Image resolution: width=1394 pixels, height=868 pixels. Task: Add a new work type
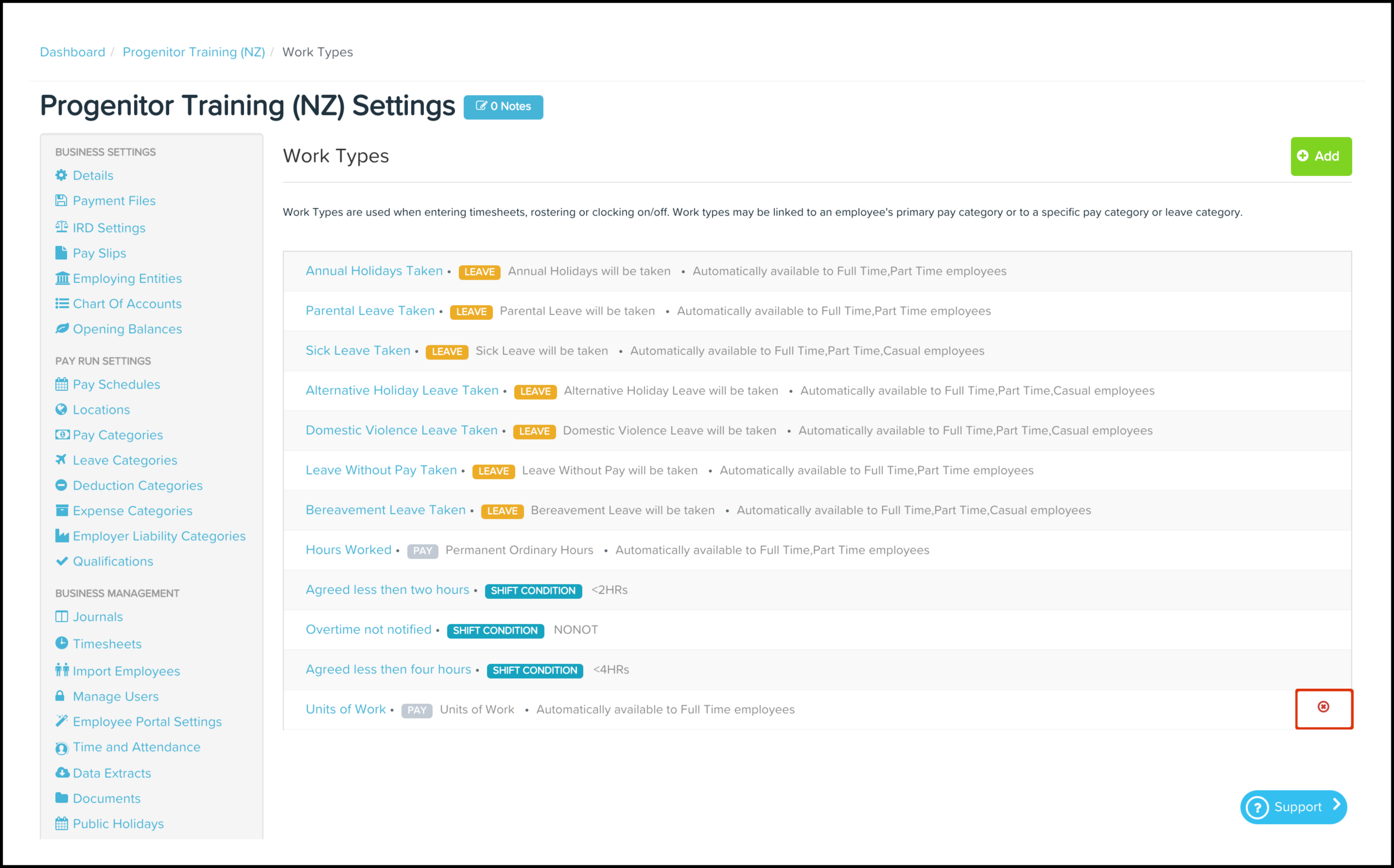click(x=1321, y=156)
